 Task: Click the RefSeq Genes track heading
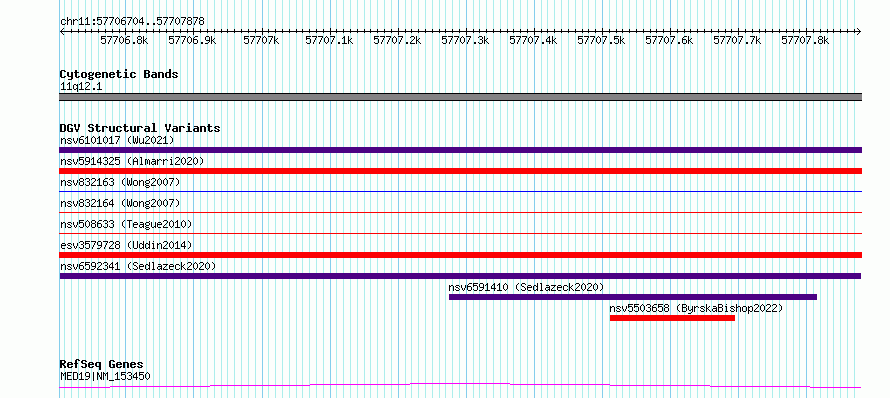[102, 365]
